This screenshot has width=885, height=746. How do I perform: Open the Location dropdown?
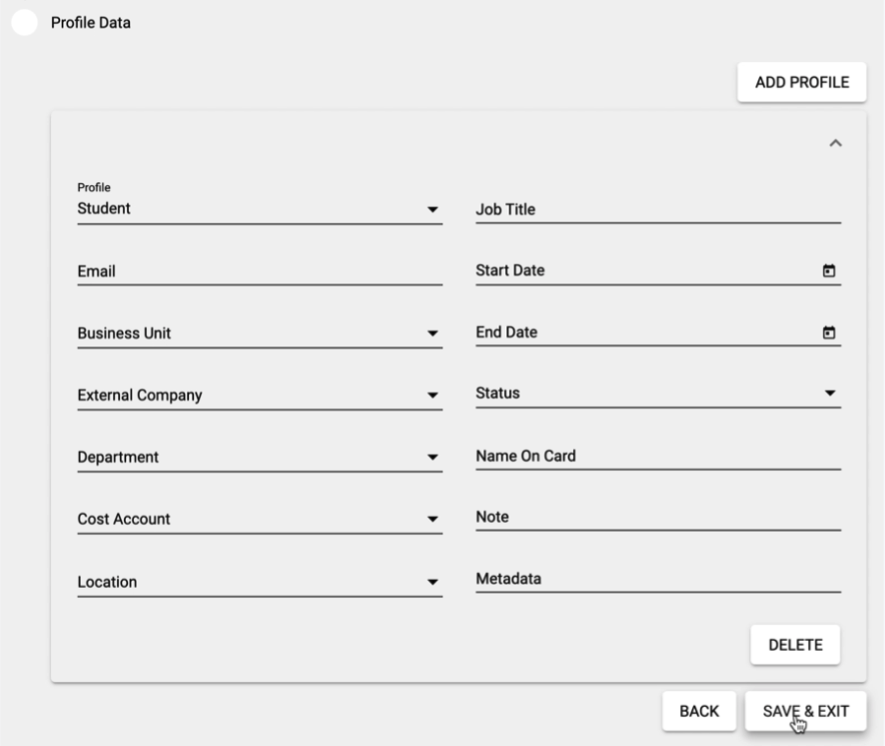tap(434, 581)
